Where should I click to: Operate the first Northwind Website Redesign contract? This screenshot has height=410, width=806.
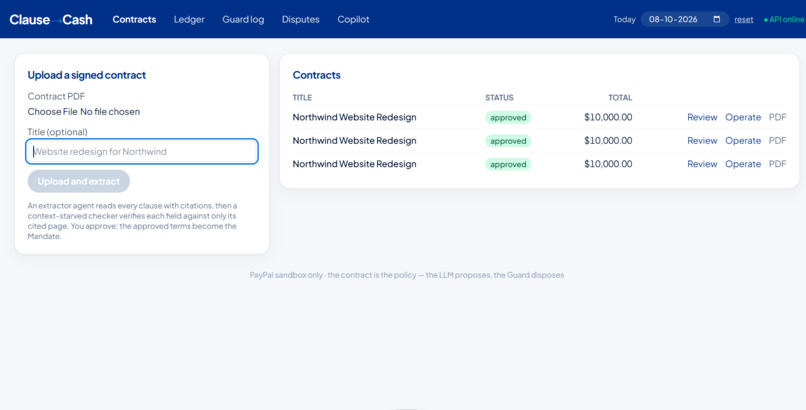(743, 117)
